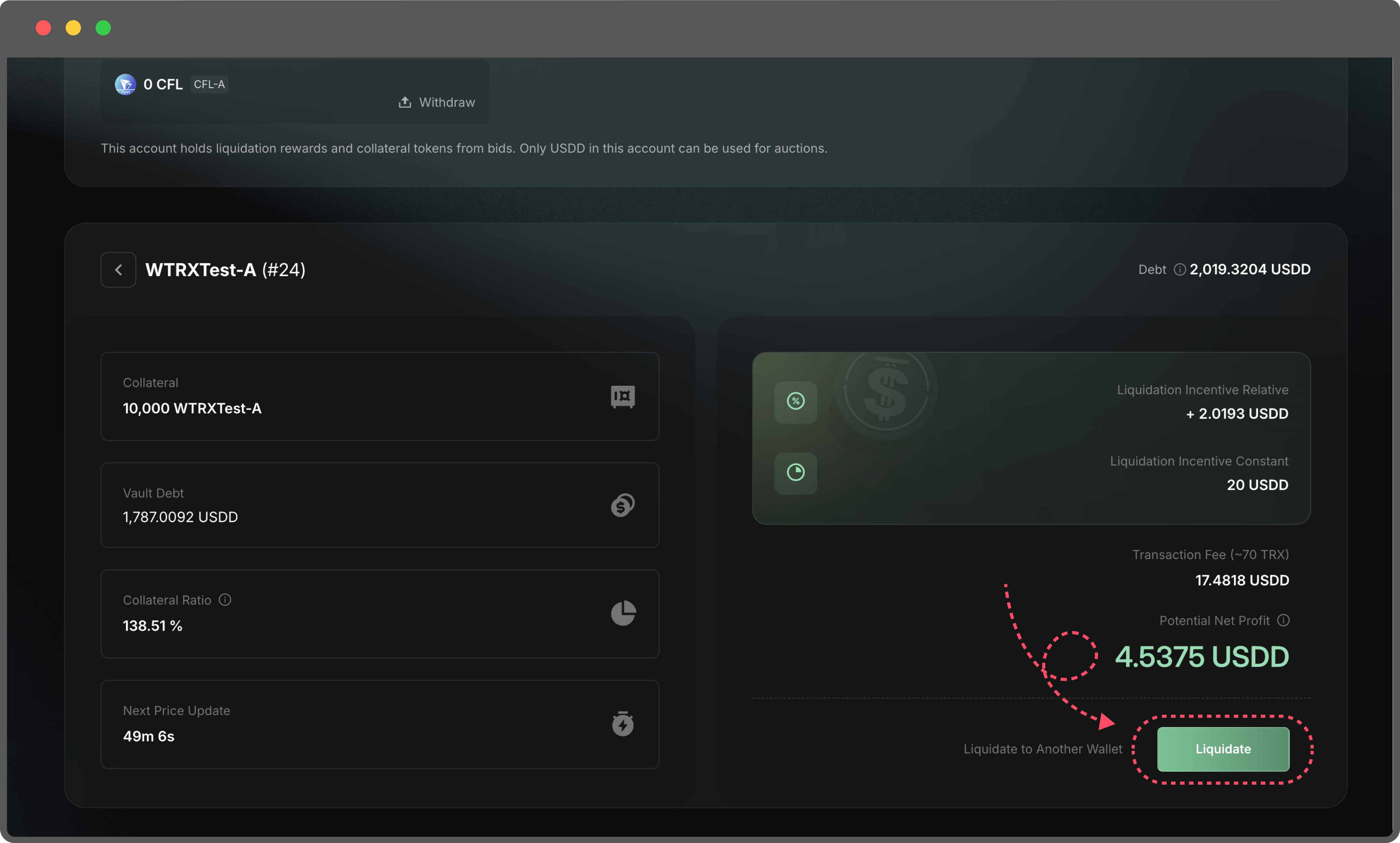Click the 4.5375 USDD net profit value
The height and width of the screenshot is (843, 1400).
click(1201, 657)
